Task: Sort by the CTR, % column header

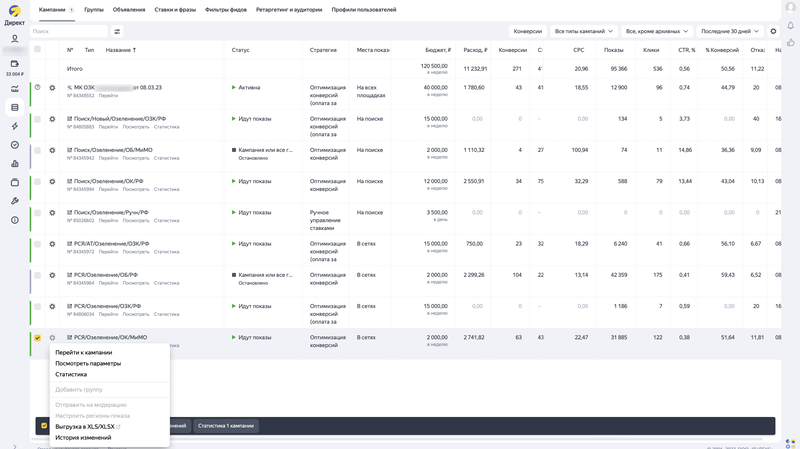Action: [x=687, y=50]
